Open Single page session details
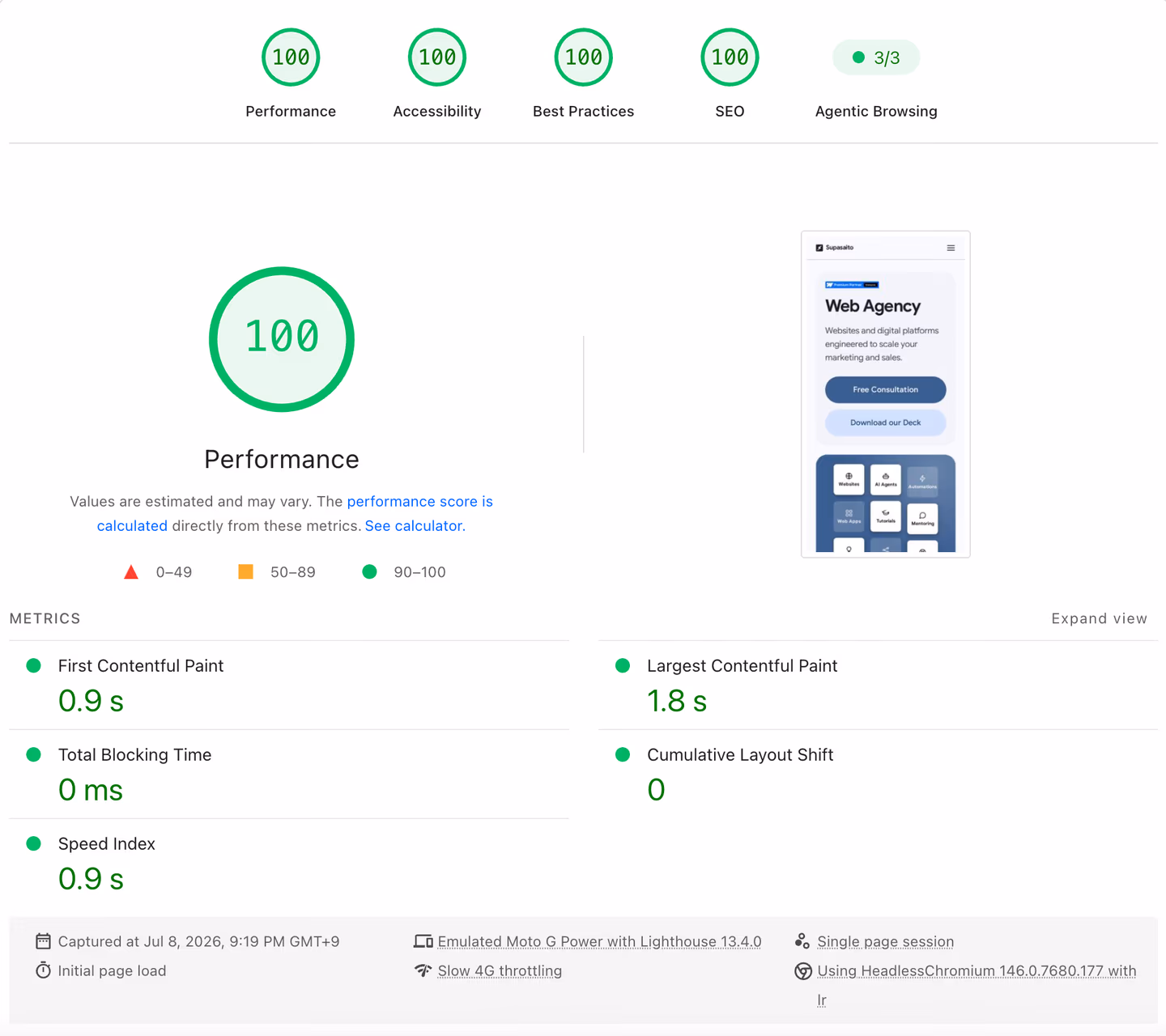This screenshot has height=1036, width=1166. coord(886,941)
